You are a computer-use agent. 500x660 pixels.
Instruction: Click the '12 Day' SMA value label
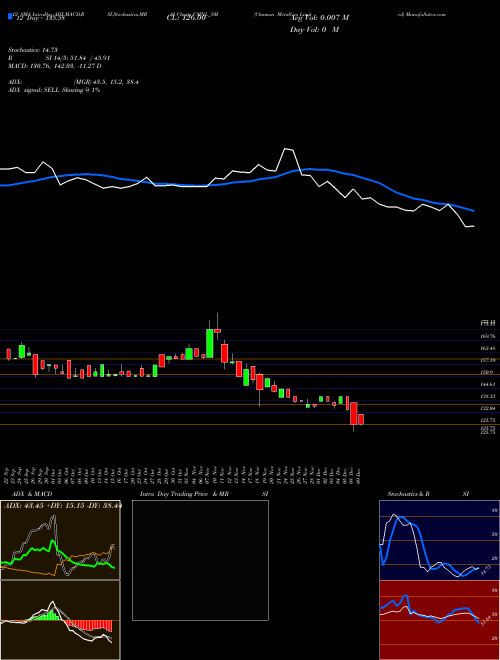pos(39,18)
